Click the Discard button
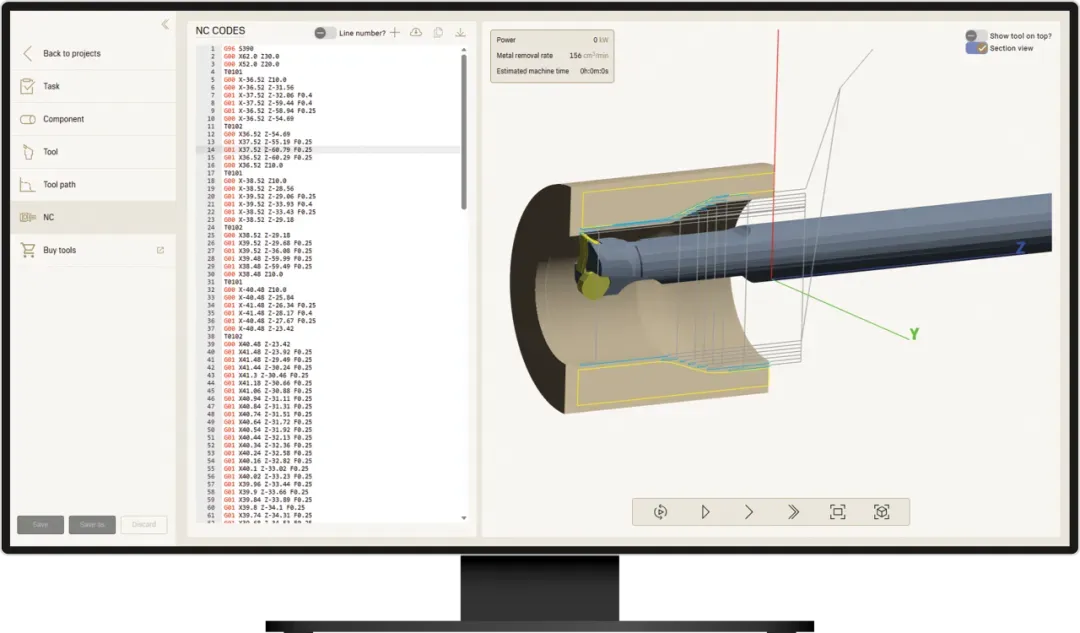Viewport: 1080px width, 633px height. click(x=144, y=524)
